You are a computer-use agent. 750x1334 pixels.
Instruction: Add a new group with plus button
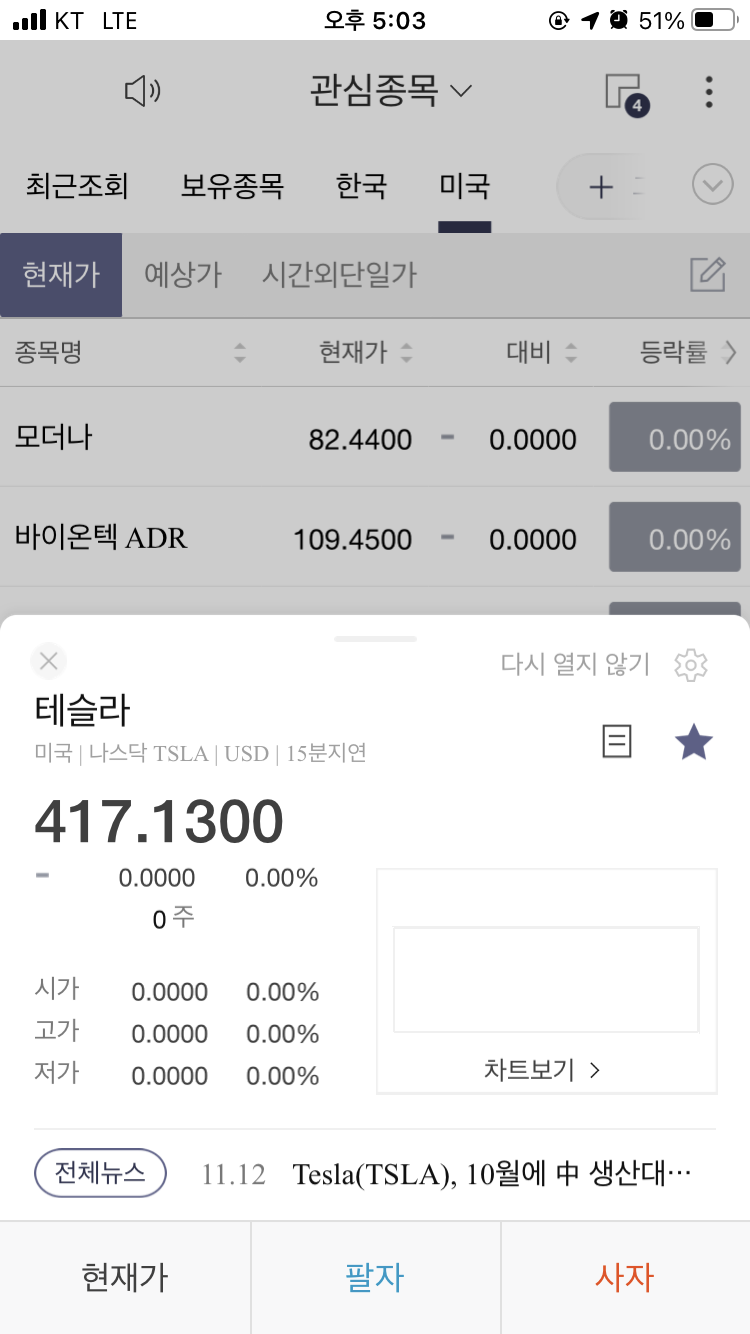tap(601, 187)
